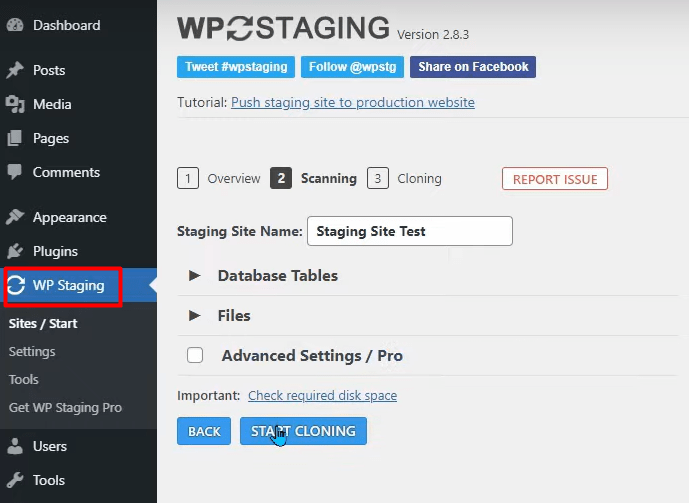Image resolution: width=689 pixels, height=503 pixels.
Task: Click the REPORT ISSUE button
Action: (555, 179)
